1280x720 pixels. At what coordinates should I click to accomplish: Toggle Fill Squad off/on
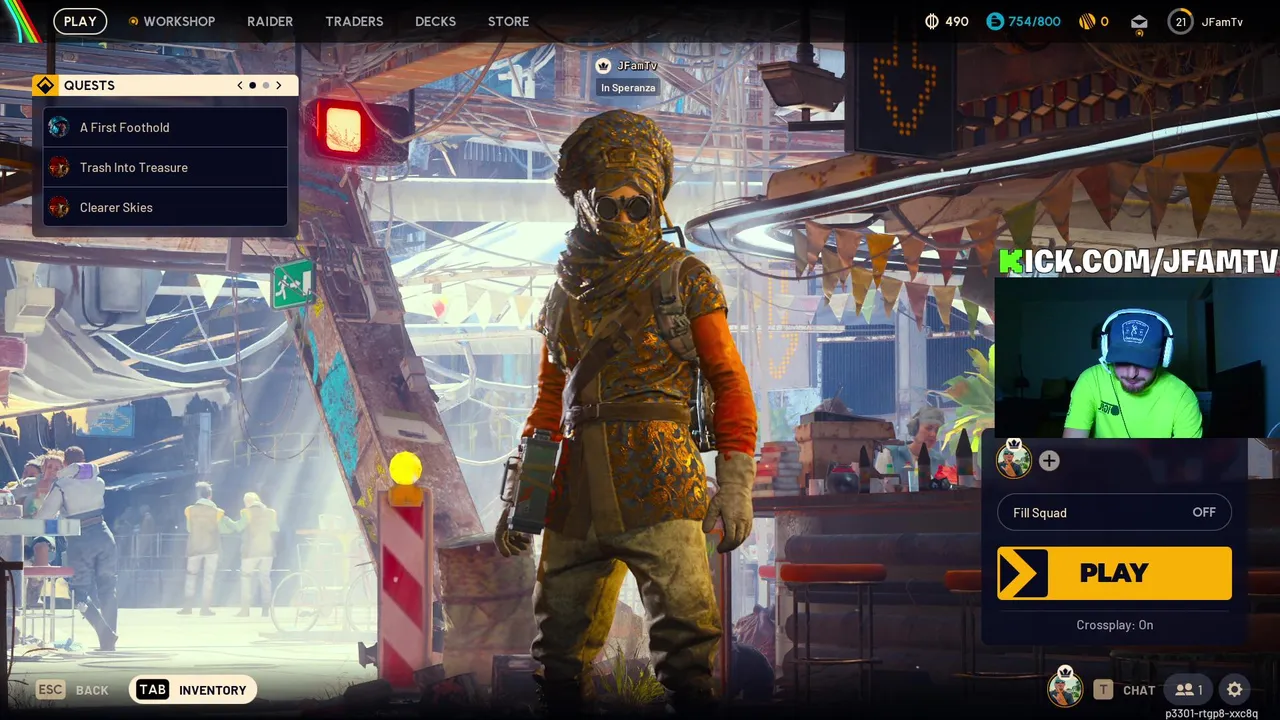tap(1114, 512)
